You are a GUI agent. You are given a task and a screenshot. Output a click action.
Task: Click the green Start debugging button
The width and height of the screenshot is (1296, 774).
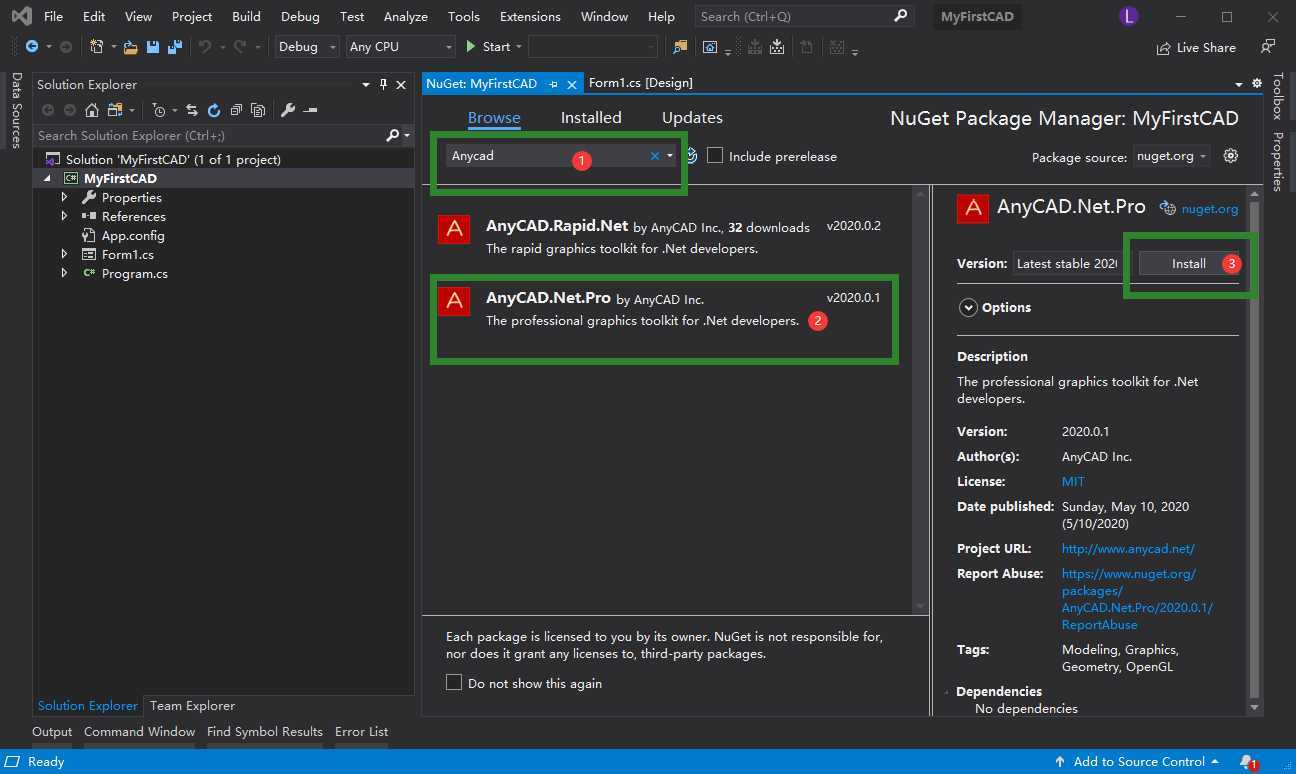coord(488,47)
